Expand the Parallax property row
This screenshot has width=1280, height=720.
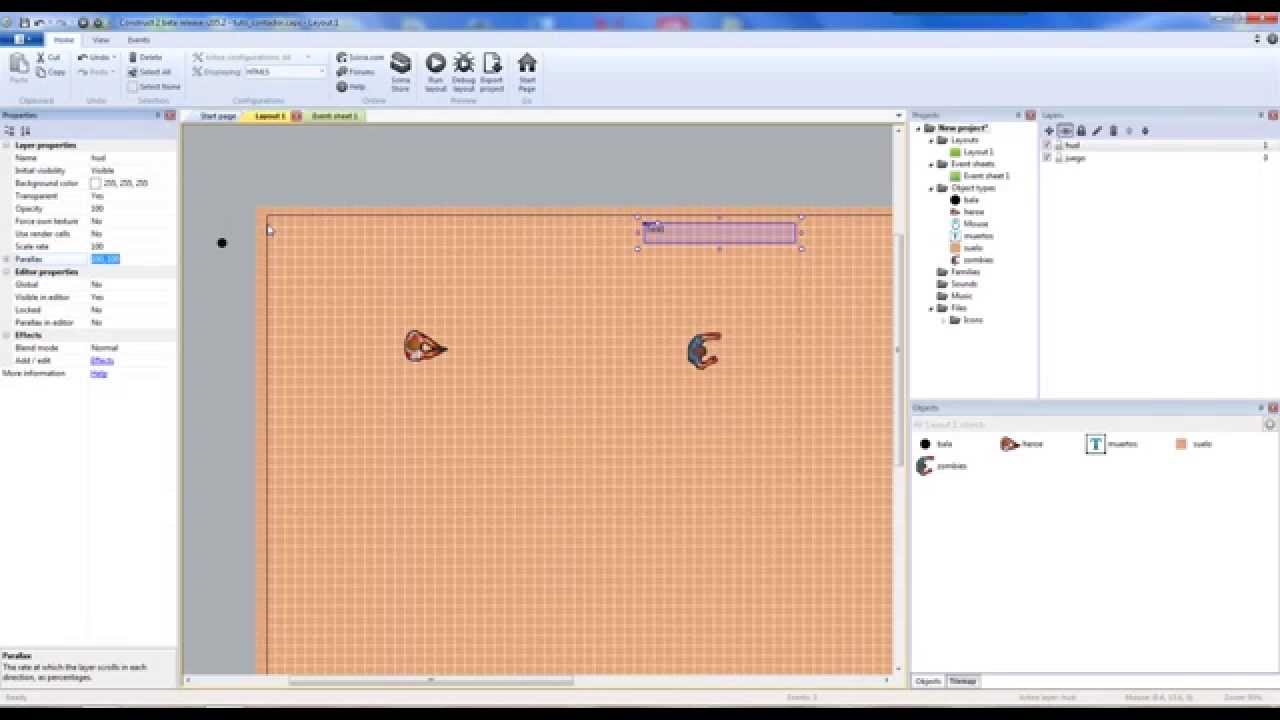[x=7, y=259]
